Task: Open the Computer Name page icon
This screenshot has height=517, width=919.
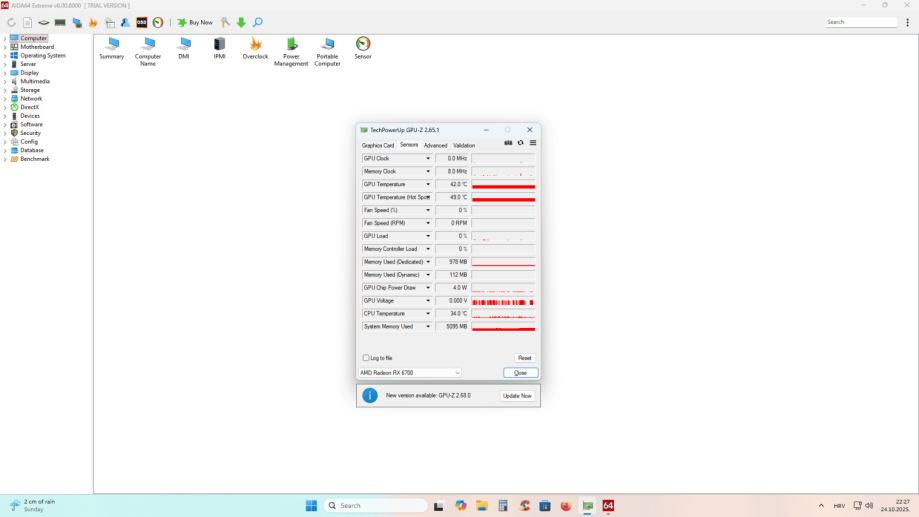Action: 148,52
